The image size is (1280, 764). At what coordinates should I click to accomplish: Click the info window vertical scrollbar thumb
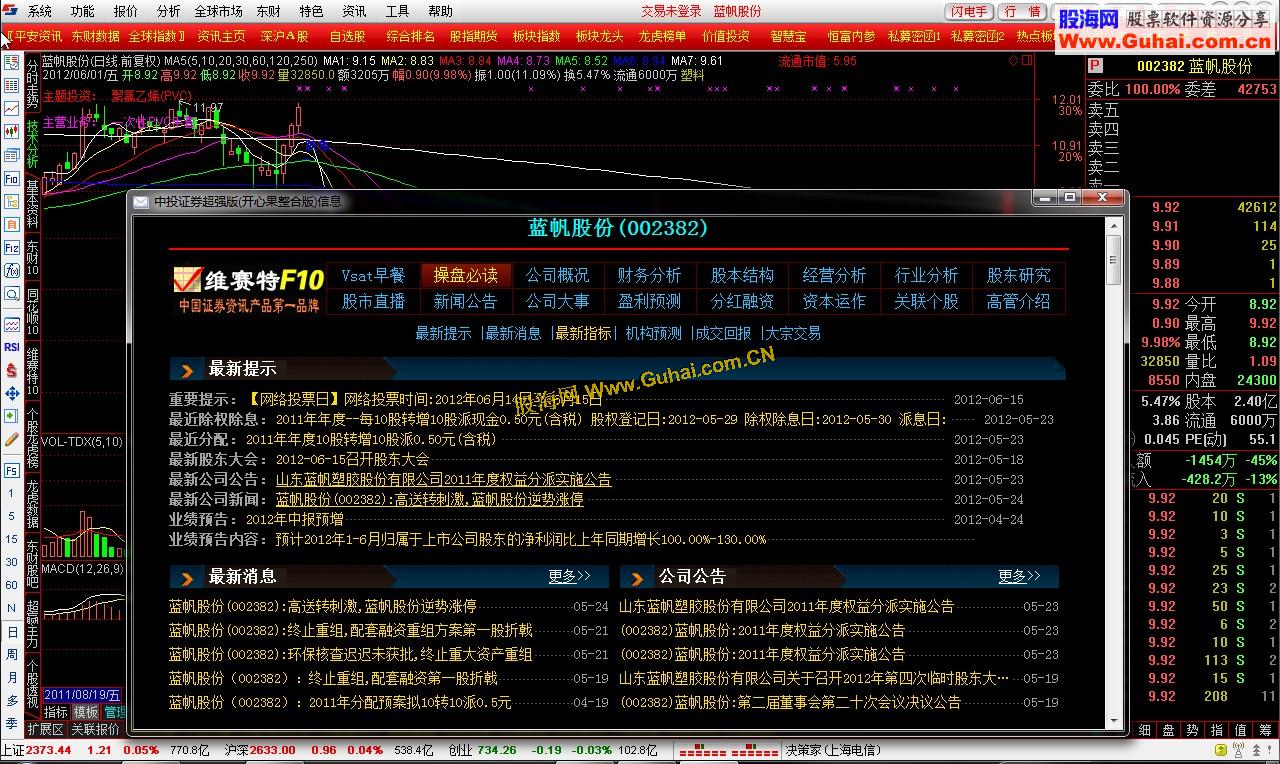(1114, 262)
